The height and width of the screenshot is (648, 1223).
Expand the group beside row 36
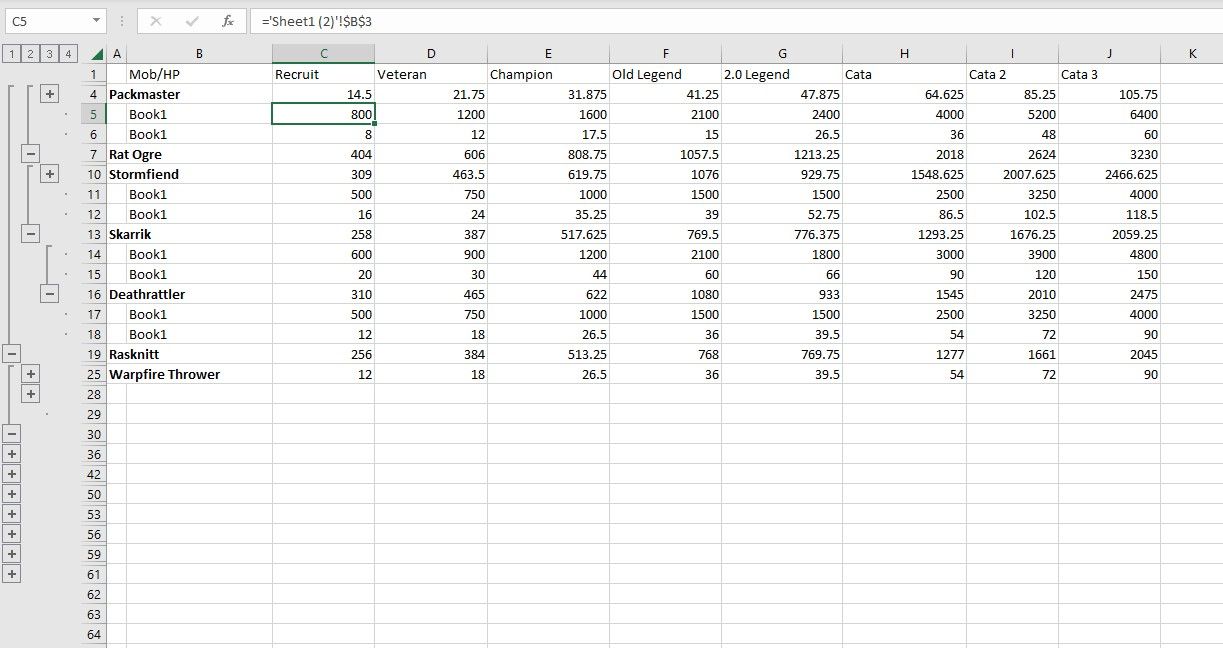(11, 454)
